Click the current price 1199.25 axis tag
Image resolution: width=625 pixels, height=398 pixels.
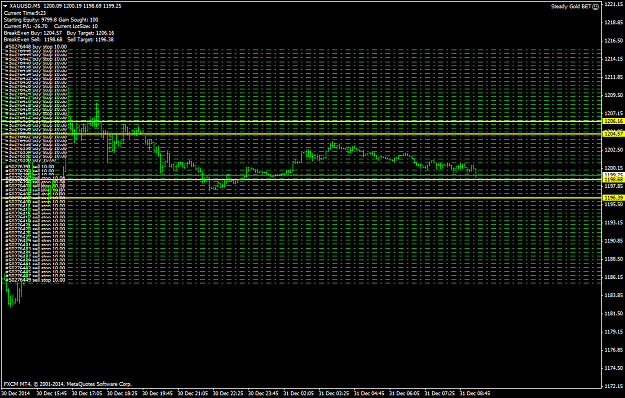[613, 175]
